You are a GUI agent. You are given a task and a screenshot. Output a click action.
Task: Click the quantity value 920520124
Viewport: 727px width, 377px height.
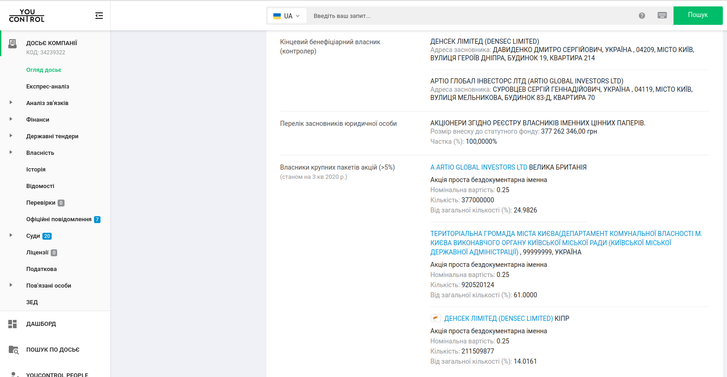(478, 285)
